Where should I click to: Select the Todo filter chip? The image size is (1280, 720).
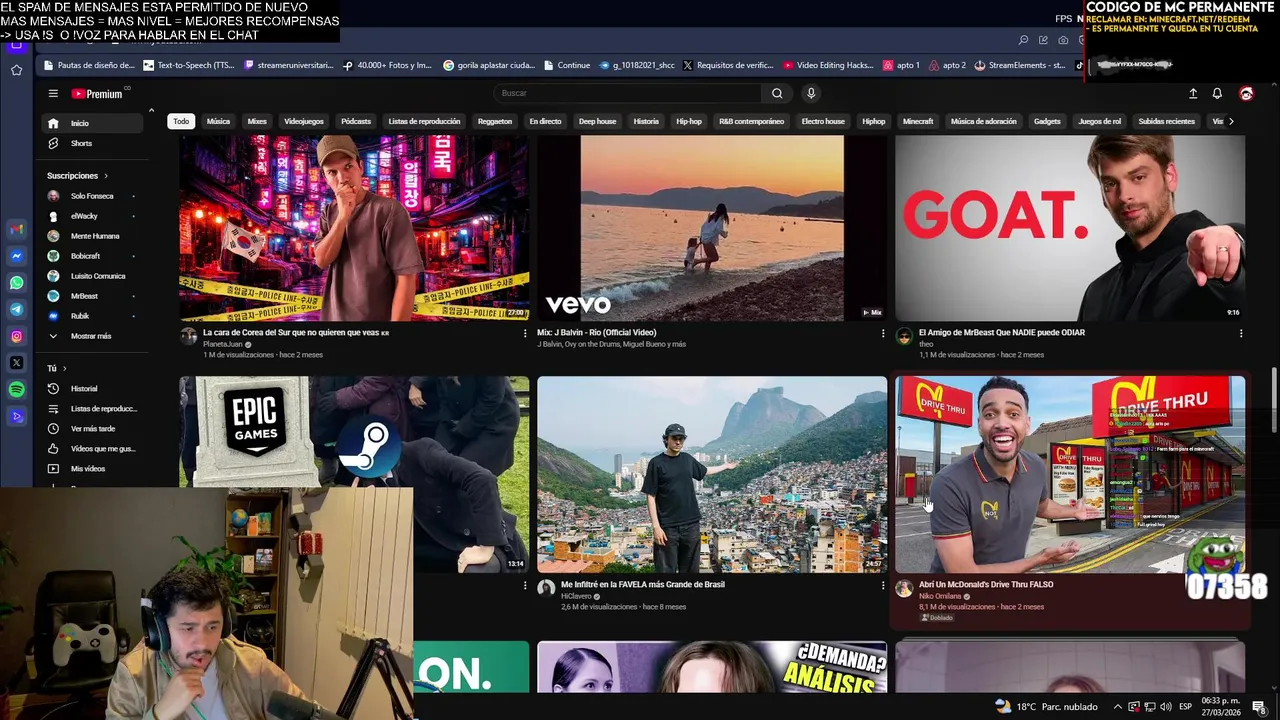click(x=181, y=121)
